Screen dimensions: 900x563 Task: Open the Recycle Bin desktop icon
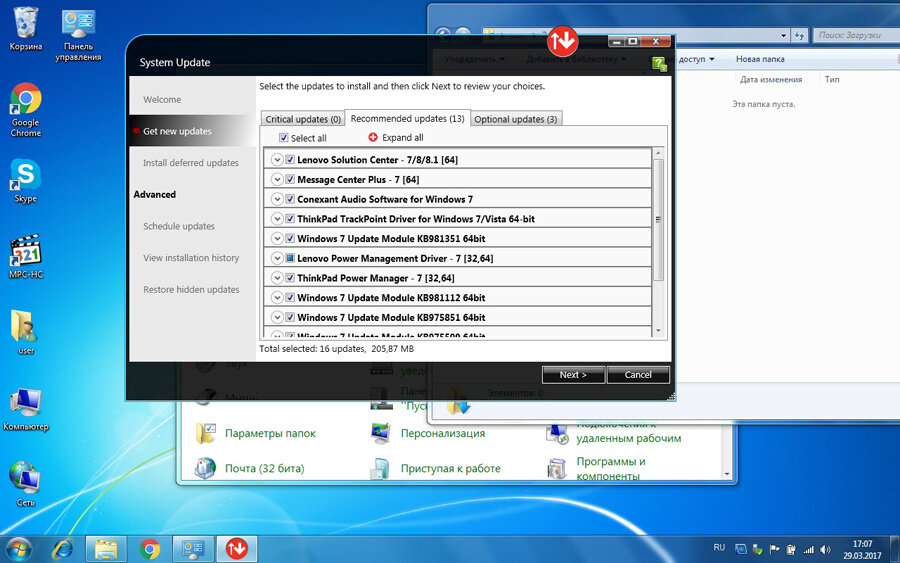(25, 29)
